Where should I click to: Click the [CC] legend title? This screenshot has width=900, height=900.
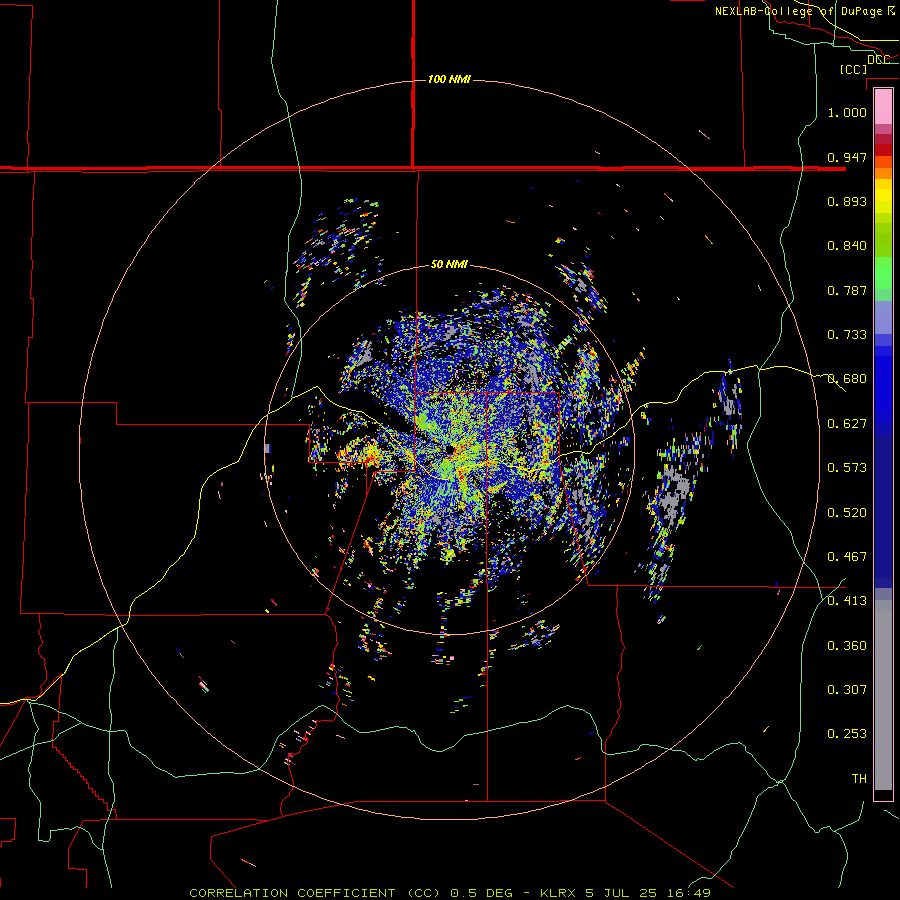click(x=853, y=69)
